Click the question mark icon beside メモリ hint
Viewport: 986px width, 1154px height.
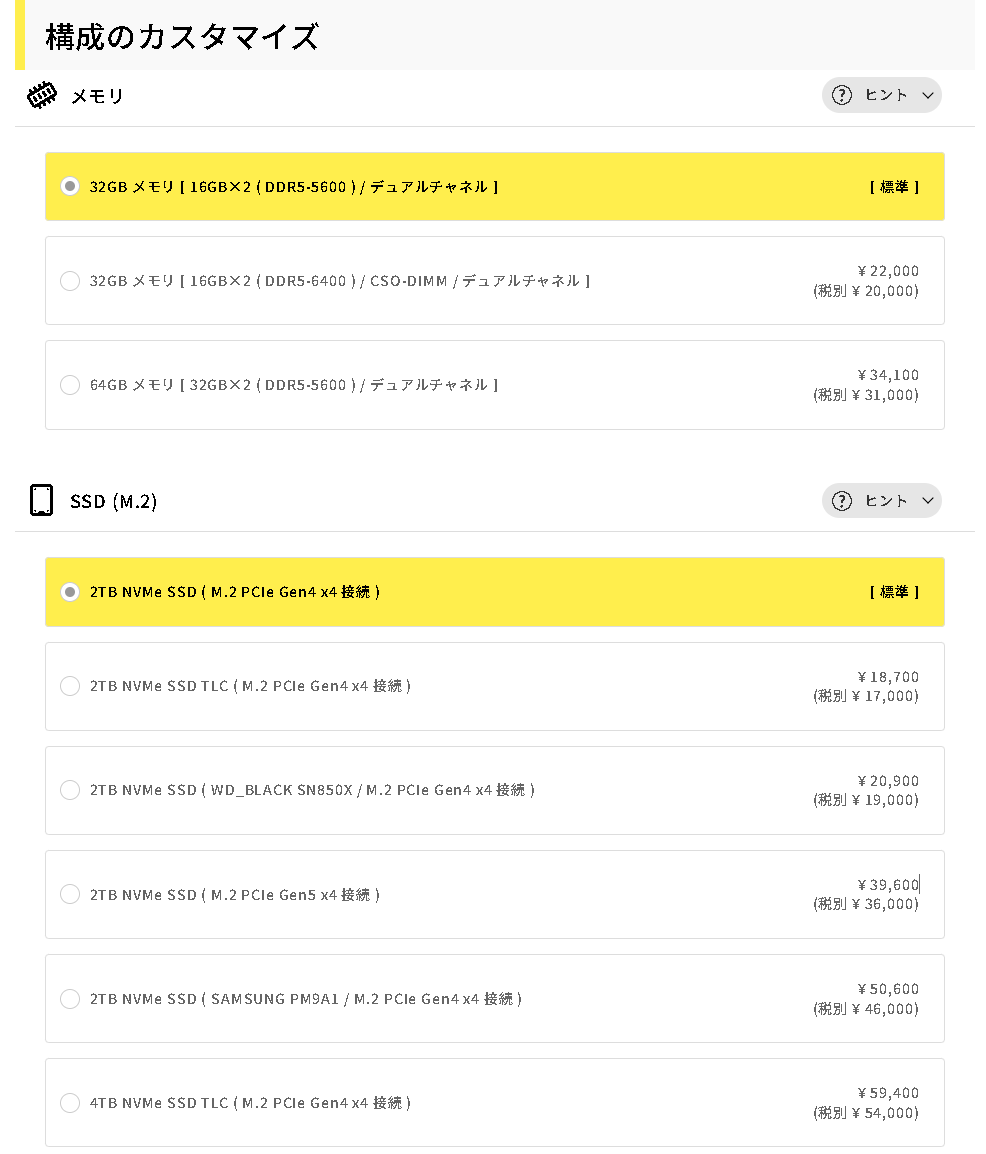click(842, 95)
